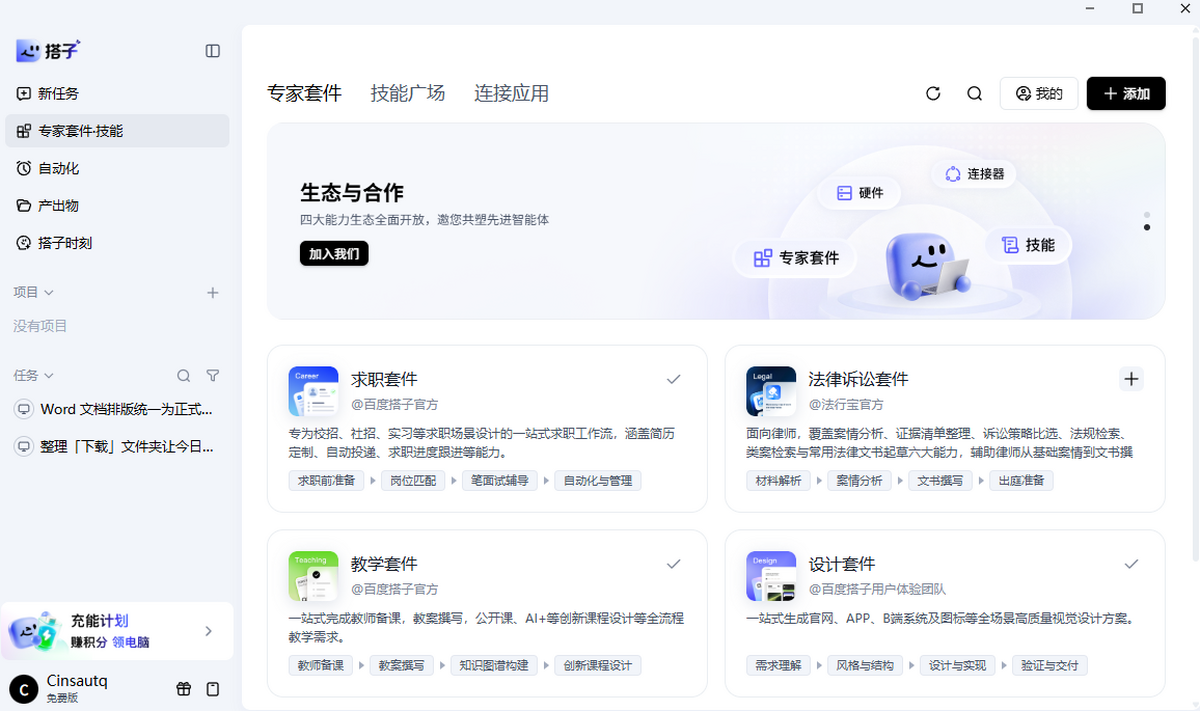Go to 搭子时刻 in the sidebar

click(117, 243)
